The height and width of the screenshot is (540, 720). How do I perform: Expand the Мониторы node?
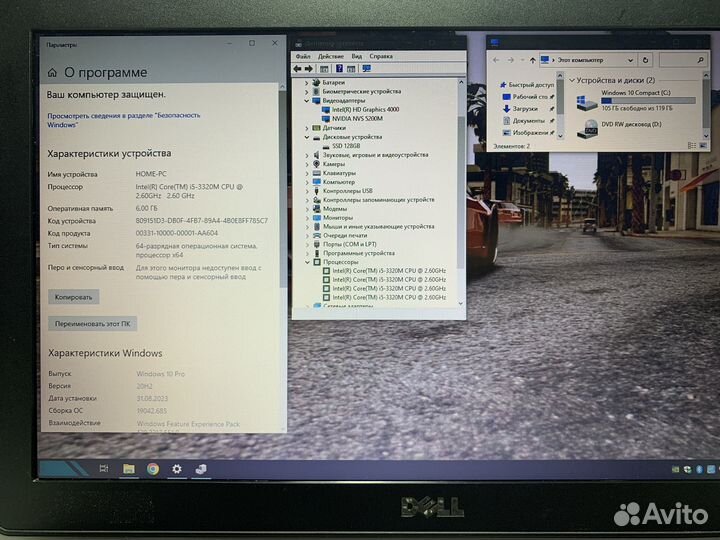pyautogui.click(x=307, y=218)
